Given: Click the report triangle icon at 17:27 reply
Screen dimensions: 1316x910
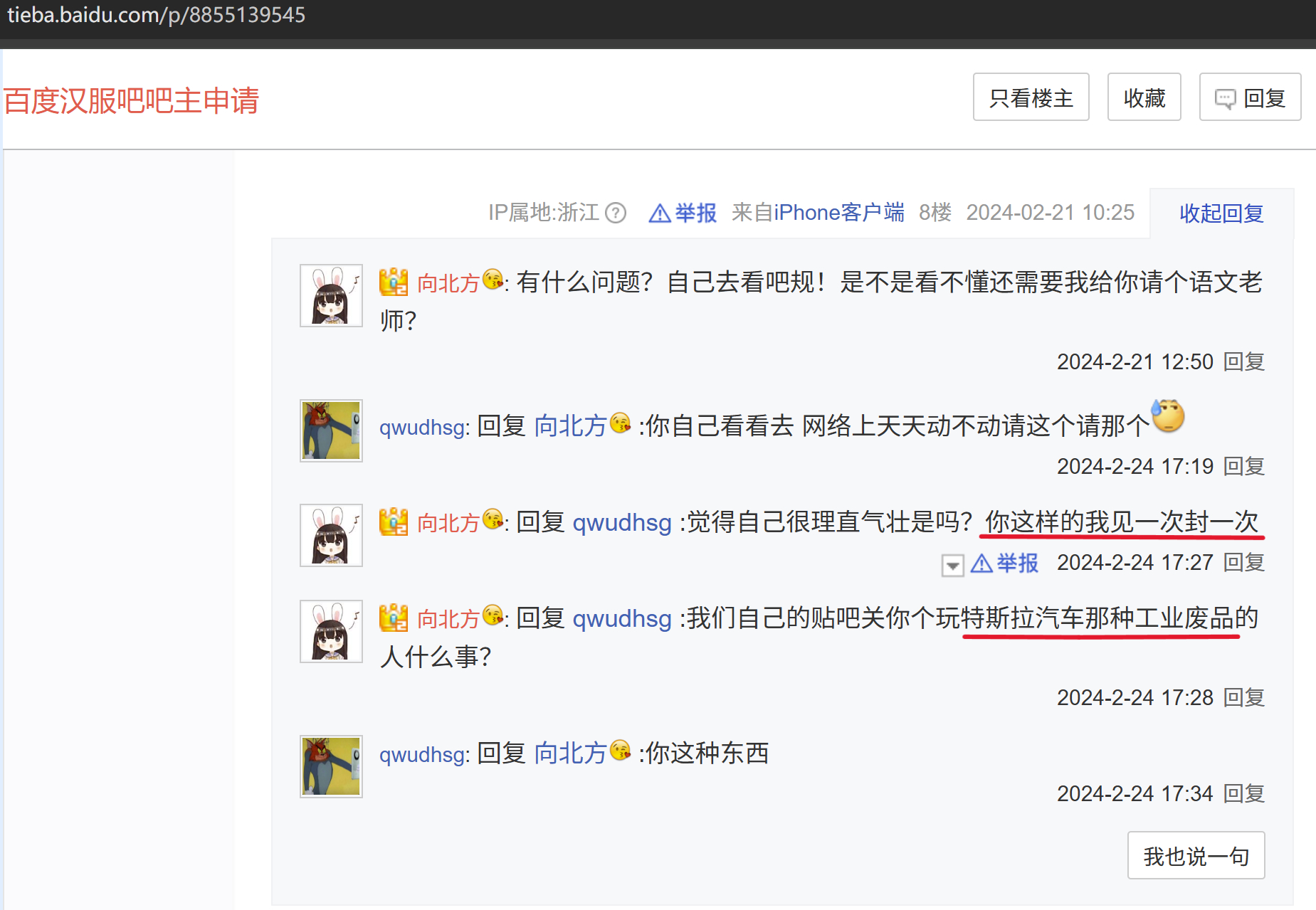Looking at the screenshot, I should click(x=981, y=564).
